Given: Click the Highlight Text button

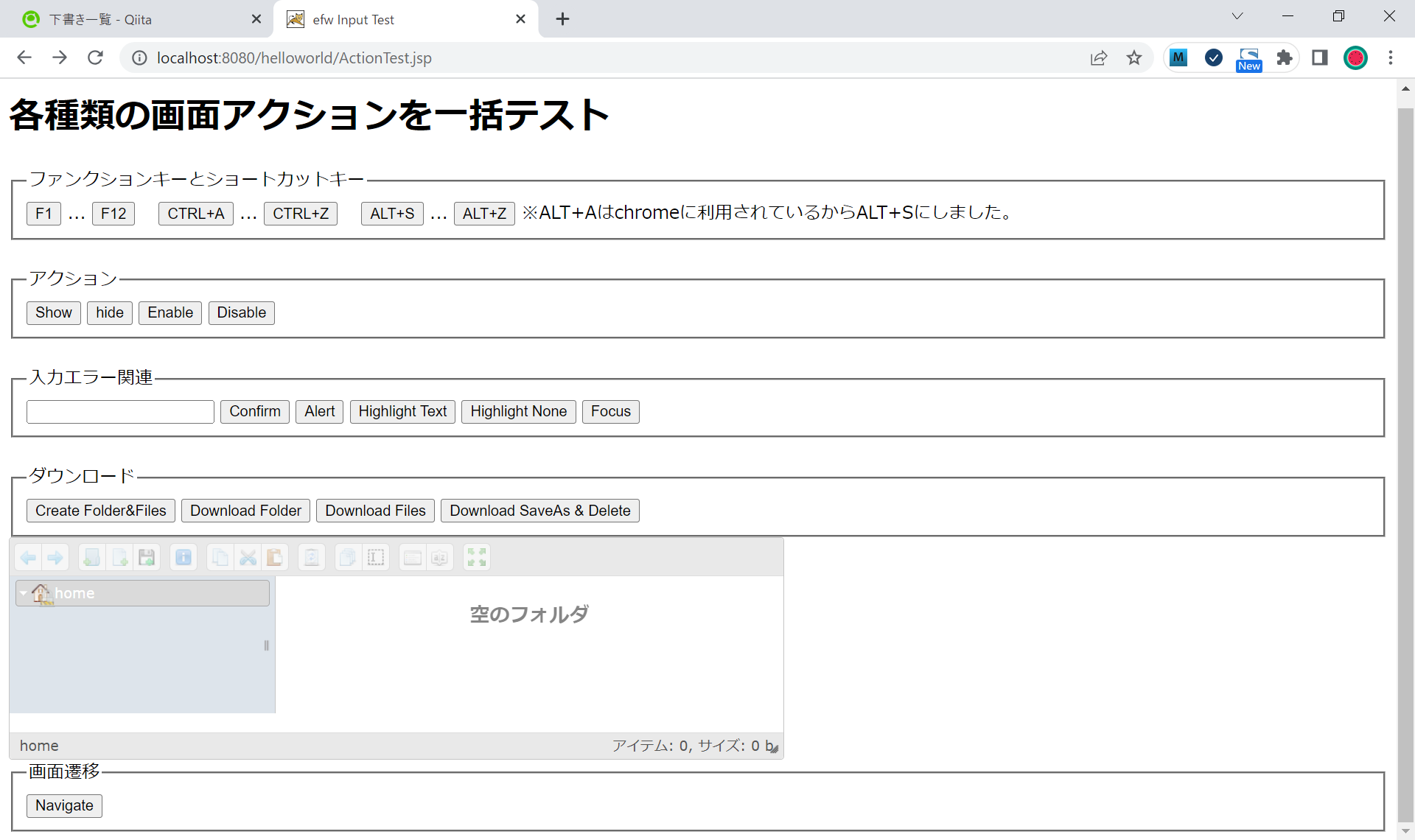Looking at the screenshot, I should coord(402,412).
